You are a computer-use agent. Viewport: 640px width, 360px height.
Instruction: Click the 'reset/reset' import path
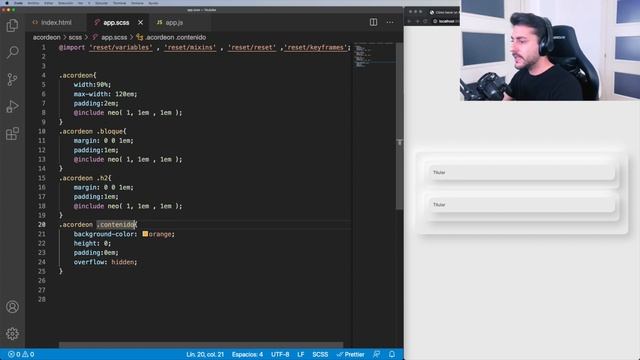point(252,47)
